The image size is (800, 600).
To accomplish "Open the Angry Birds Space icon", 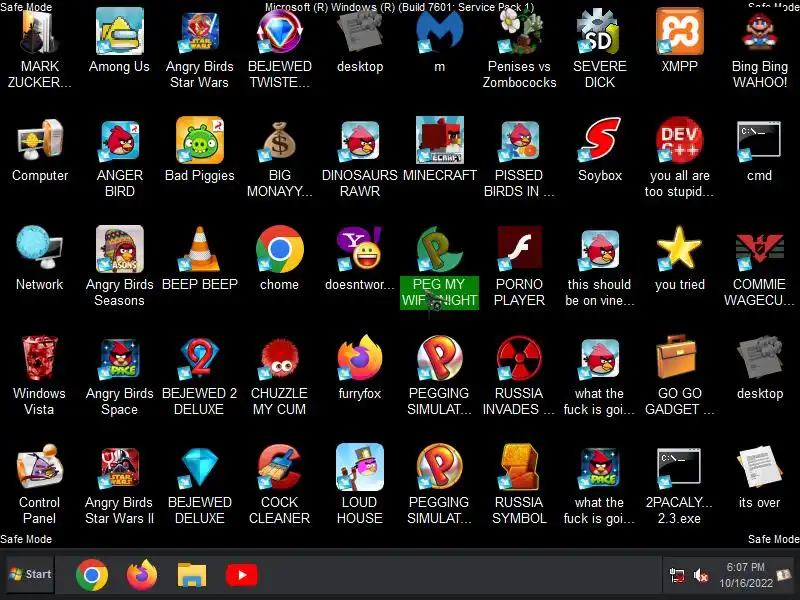I will pyautogui.click(x=119, y=358).
